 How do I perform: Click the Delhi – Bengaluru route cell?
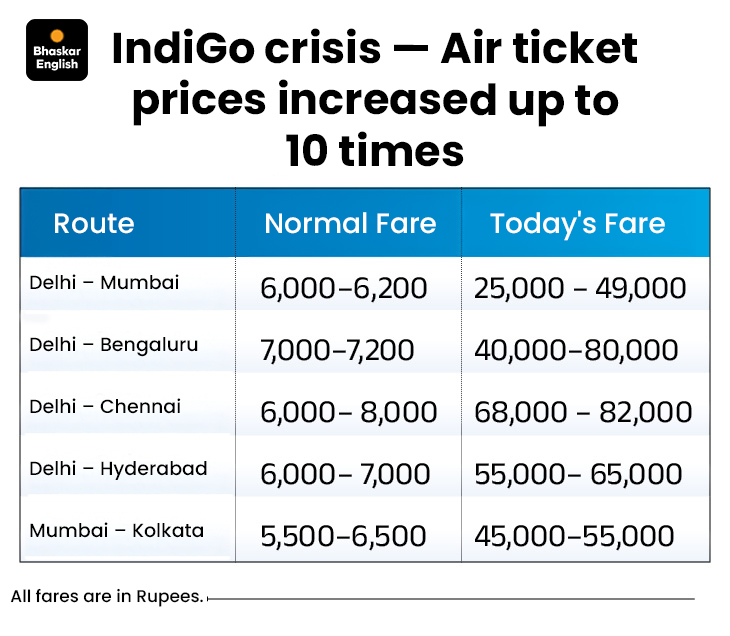click(114, 345)
